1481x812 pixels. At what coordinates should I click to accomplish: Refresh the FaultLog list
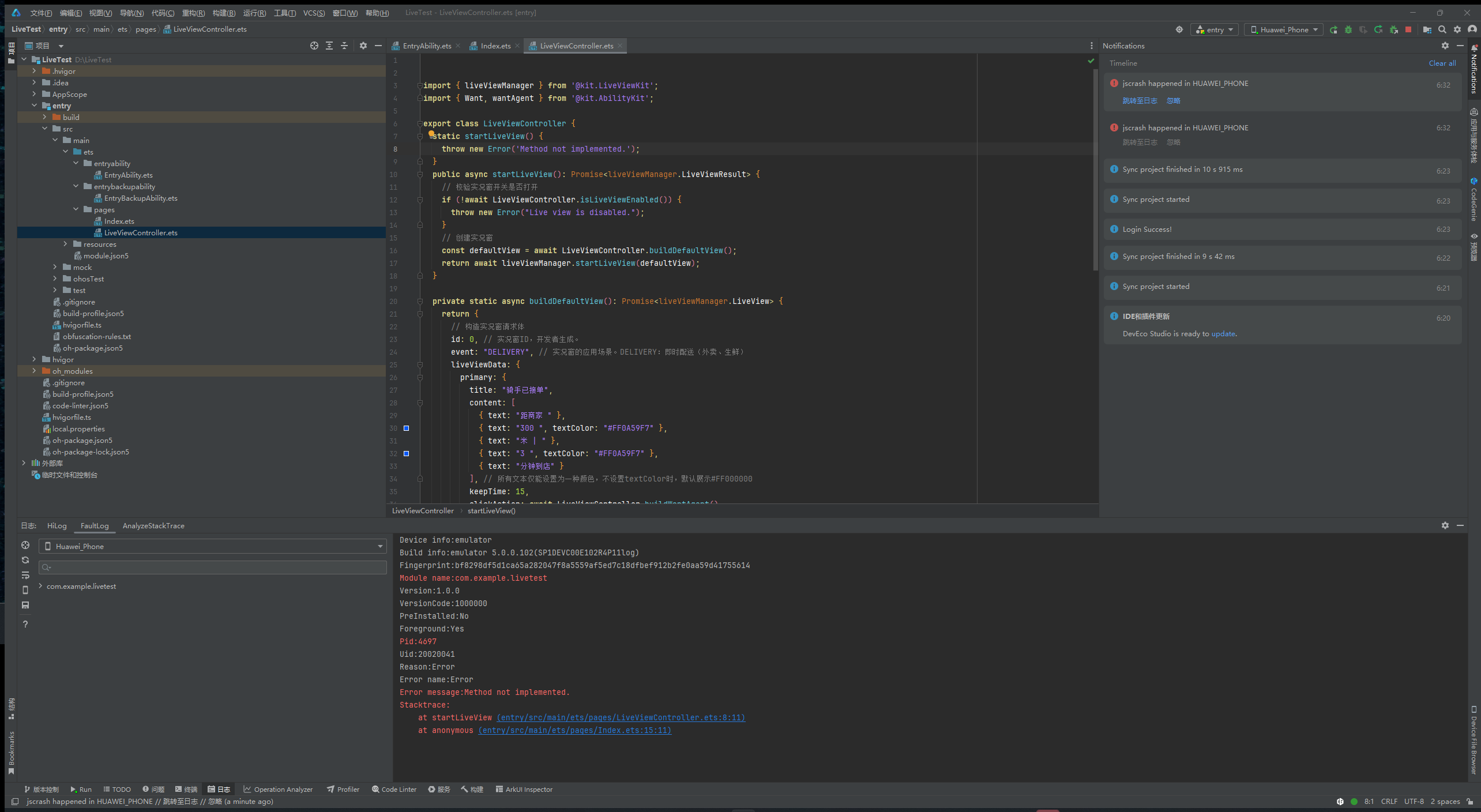(x=25, y=560)
